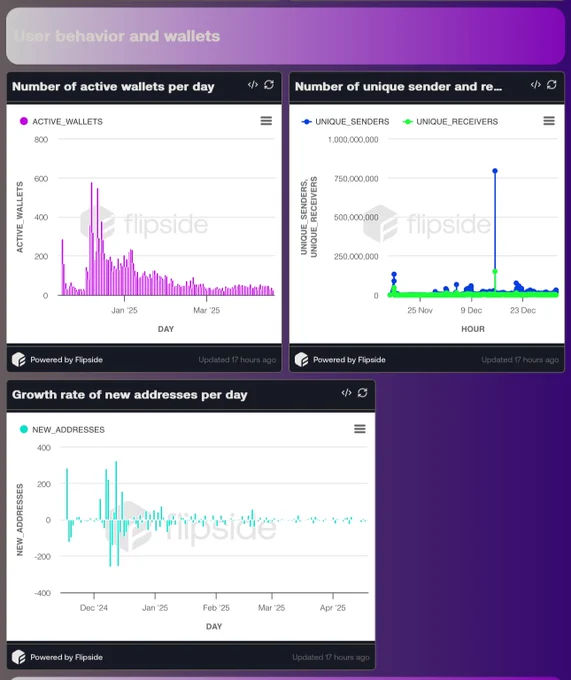Click the 'Apr '25' axis label in growth chart
This screenshot has height=680, width=571.
tap(333, 608)
